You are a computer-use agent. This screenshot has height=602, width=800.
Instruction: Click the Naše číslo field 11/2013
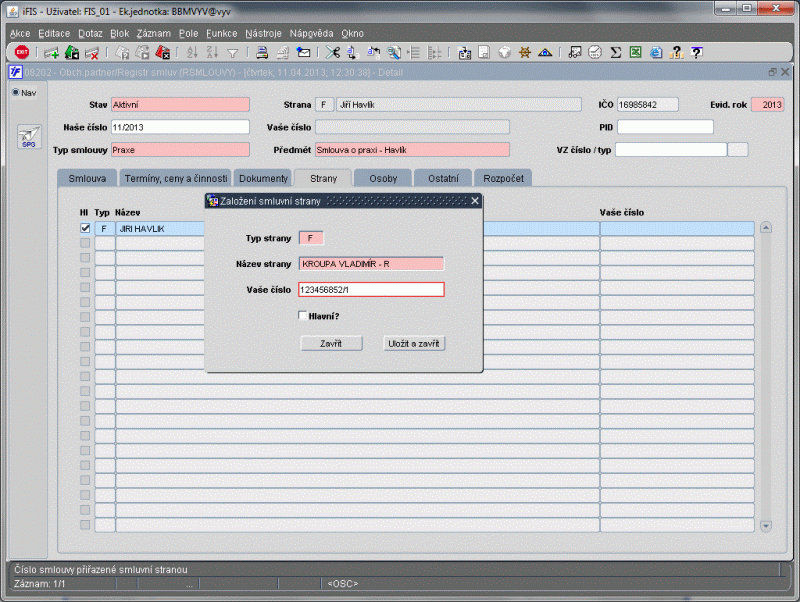click(180, 127)
